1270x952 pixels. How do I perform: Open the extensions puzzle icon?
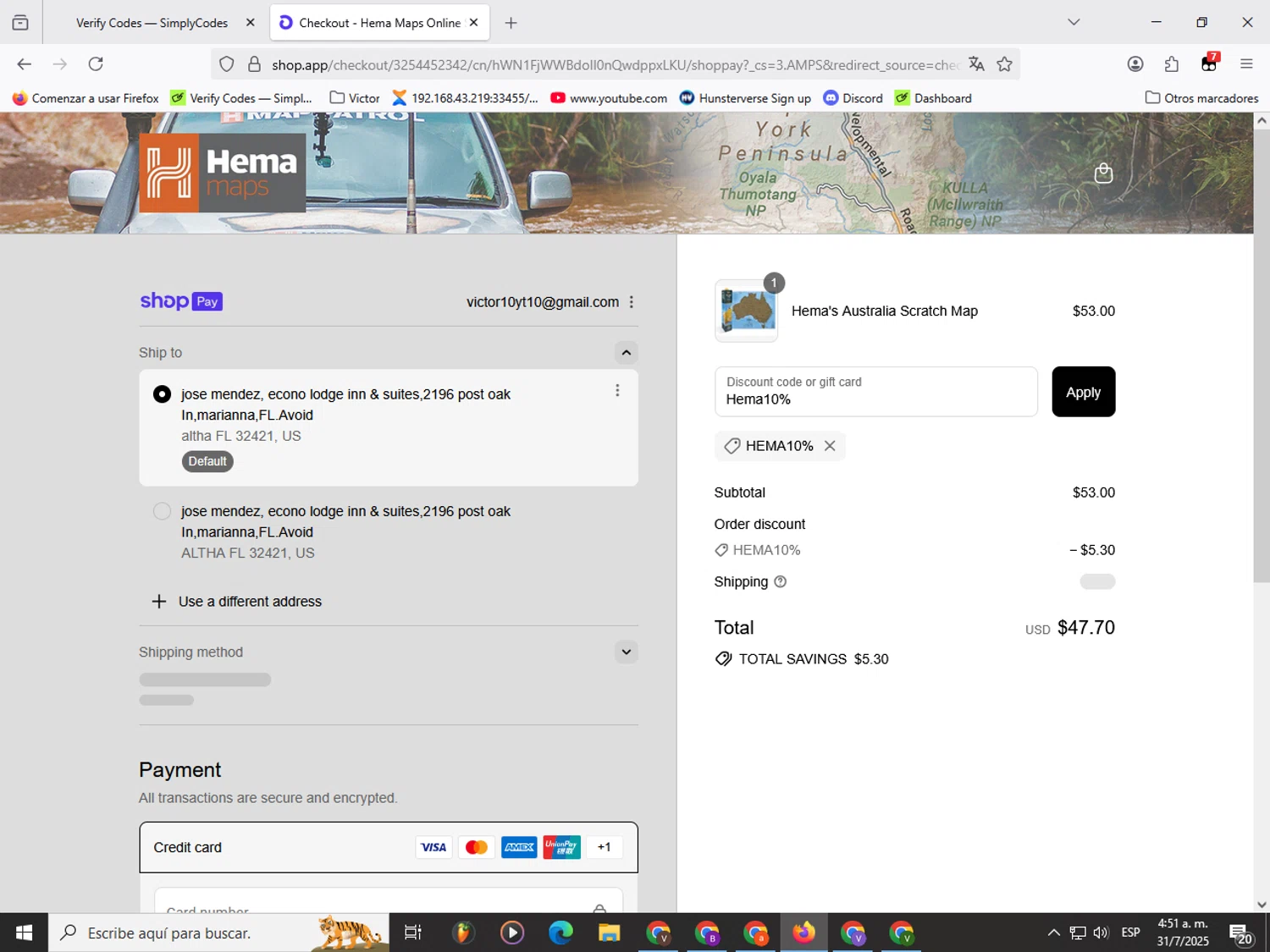click(1172, 64)
